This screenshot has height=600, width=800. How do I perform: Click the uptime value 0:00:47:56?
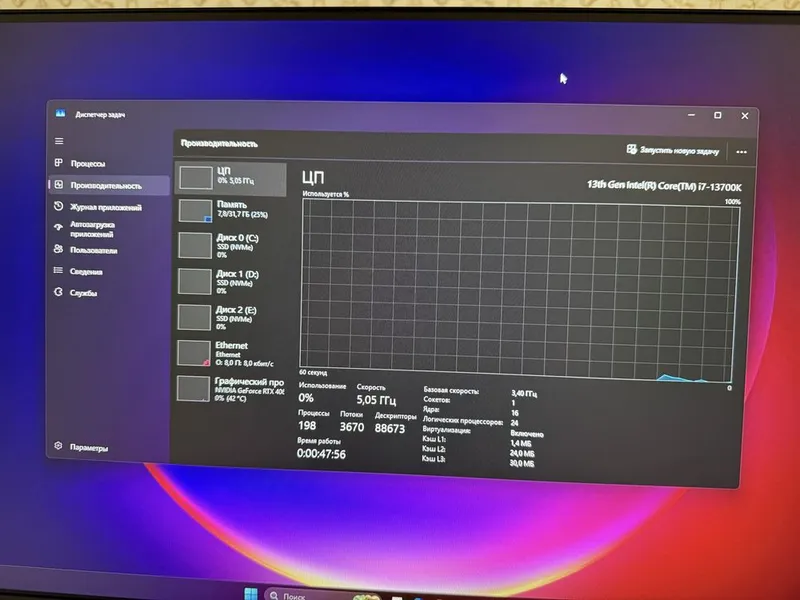click(321, 454)
